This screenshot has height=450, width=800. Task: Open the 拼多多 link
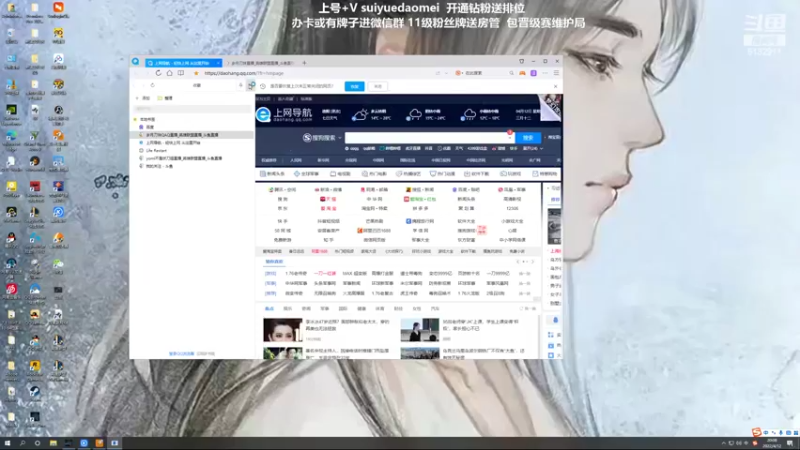[420, 208]
